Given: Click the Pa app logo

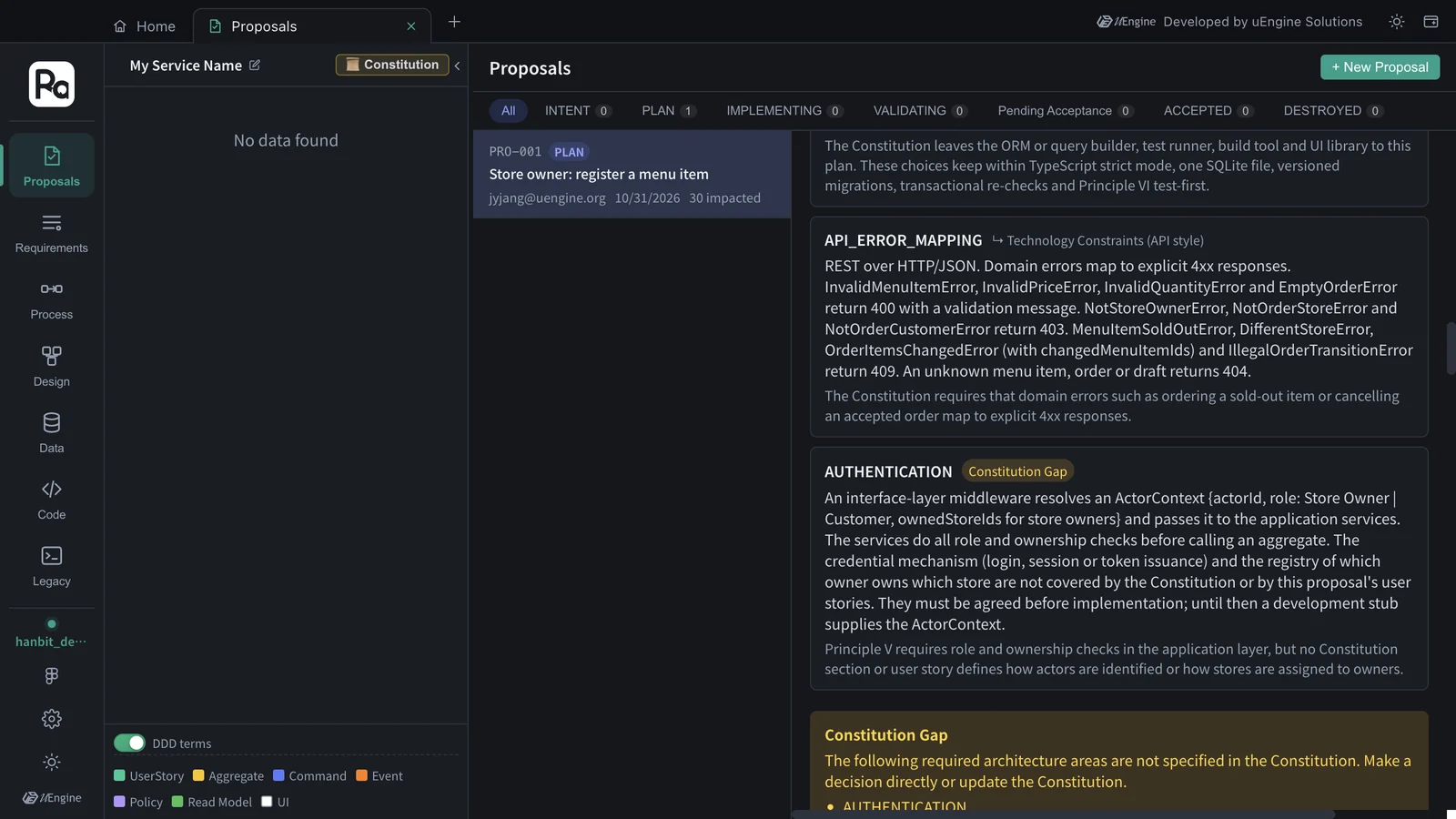Looking at the screenshot, I should (52, 85).
